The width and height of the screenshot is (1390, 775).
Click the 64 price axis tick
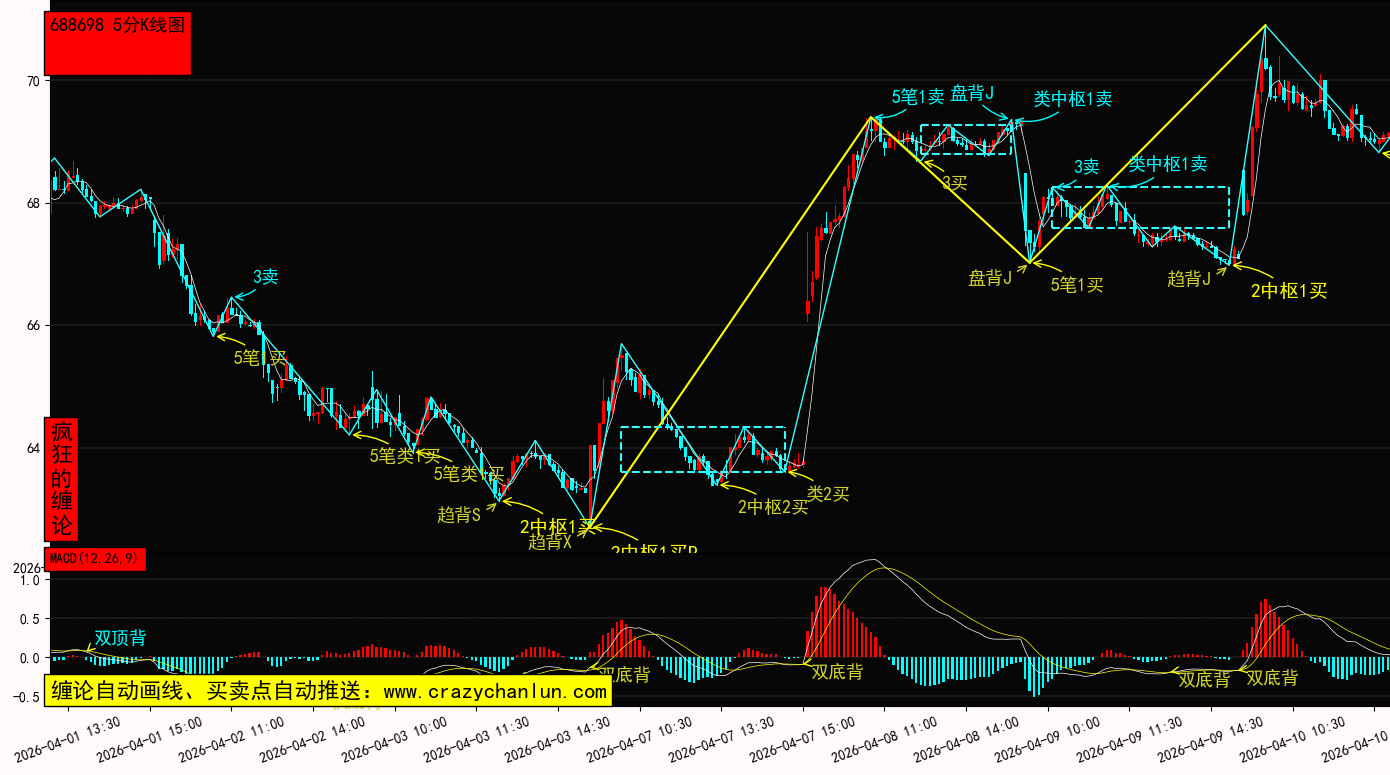(x=34, y=448)
